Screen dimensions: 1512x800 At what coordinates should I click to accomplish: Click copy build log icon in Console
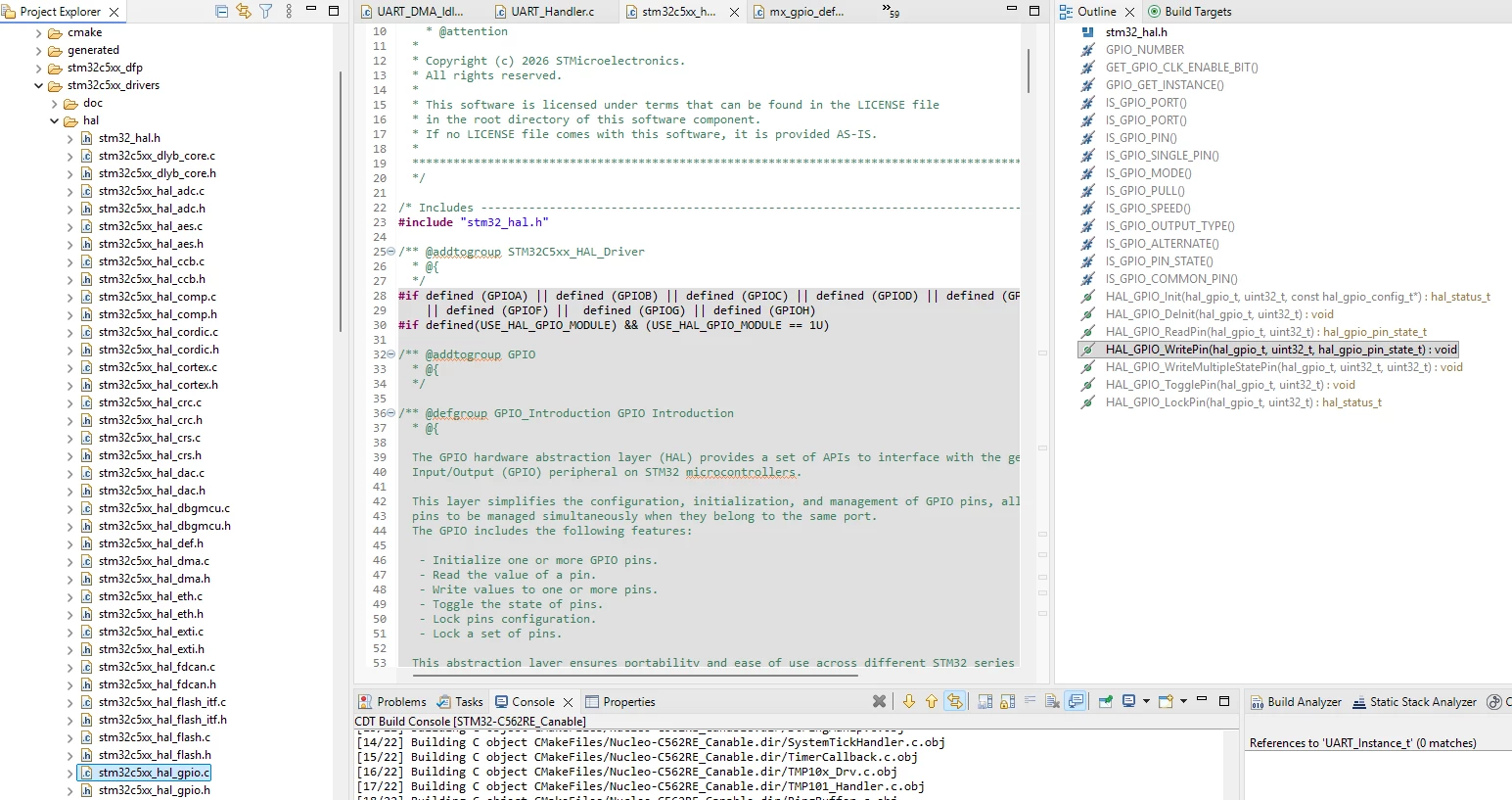pos(985,701)
